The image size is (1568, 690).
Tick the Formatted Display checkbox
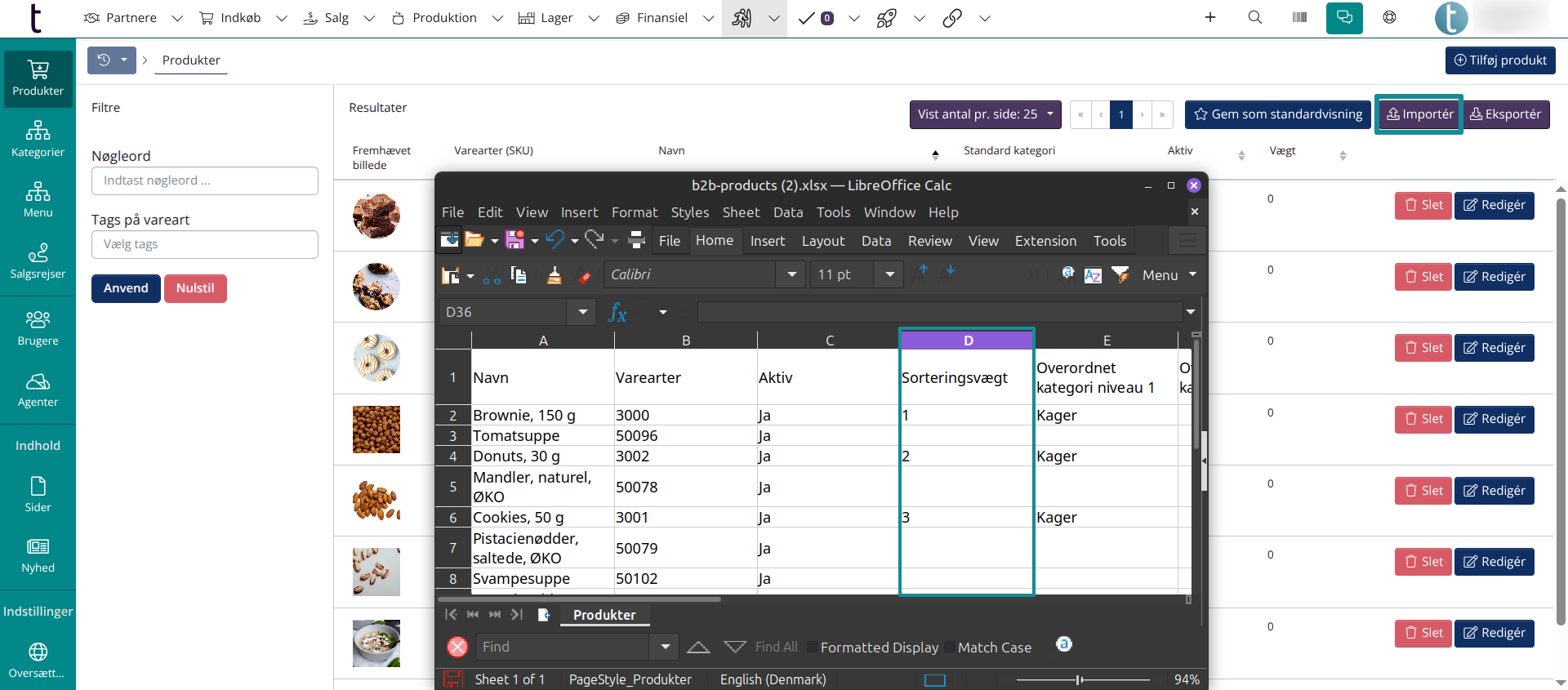tap(813, 648)
